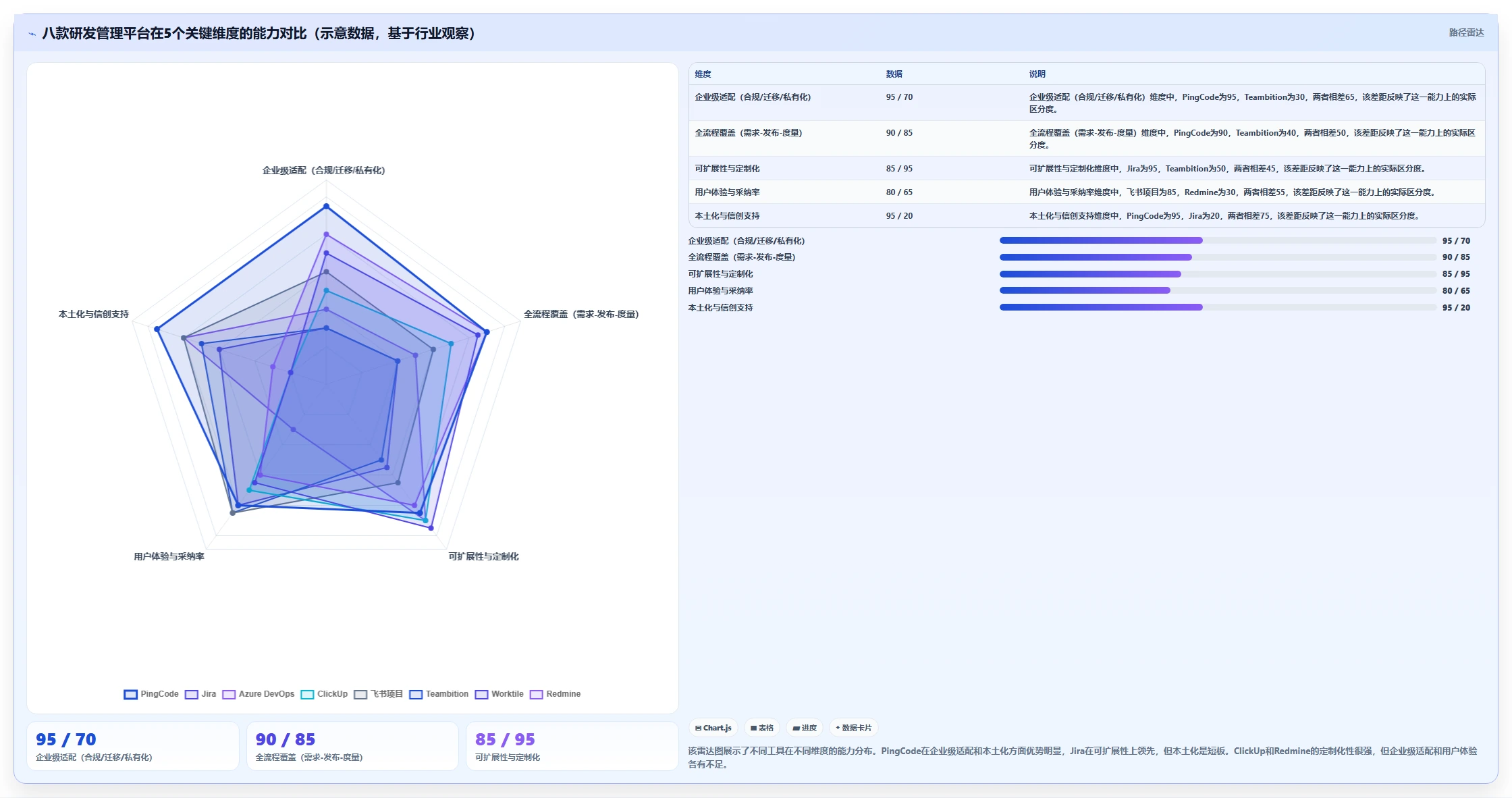Click the 可扩展性与定制化 radar axis label
The width and height of the screenshot is (1512, 798).
click(x=483, y=556)
